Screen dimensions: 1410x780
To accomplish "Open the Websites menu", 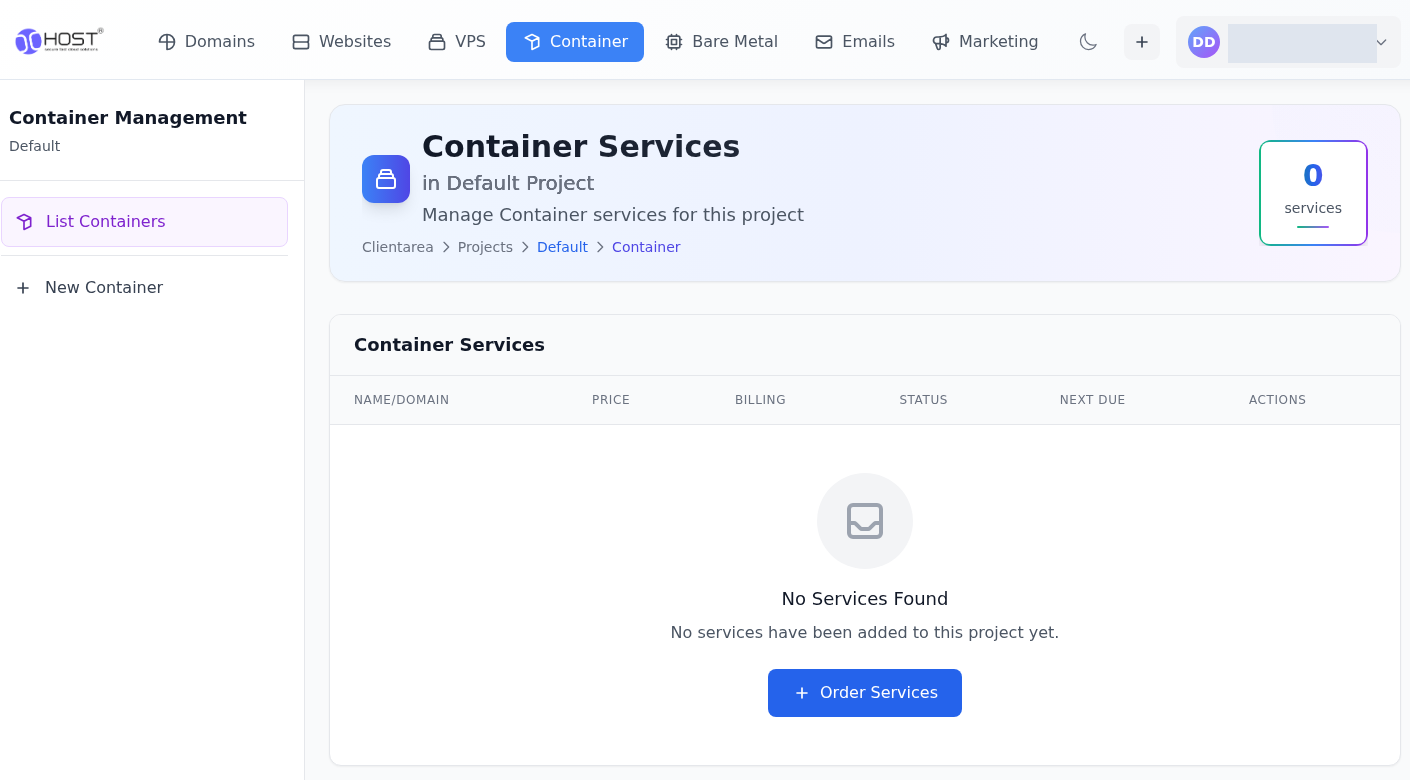I will tap(341, 42).
